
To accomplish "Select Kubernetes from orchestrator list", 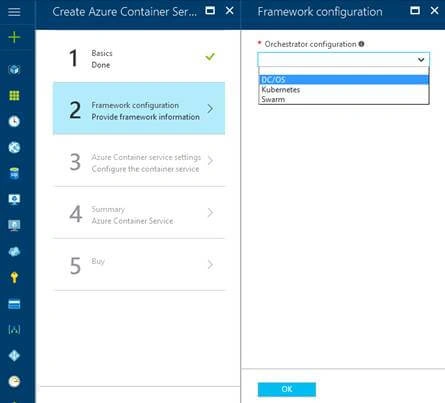I will (344, 90).
